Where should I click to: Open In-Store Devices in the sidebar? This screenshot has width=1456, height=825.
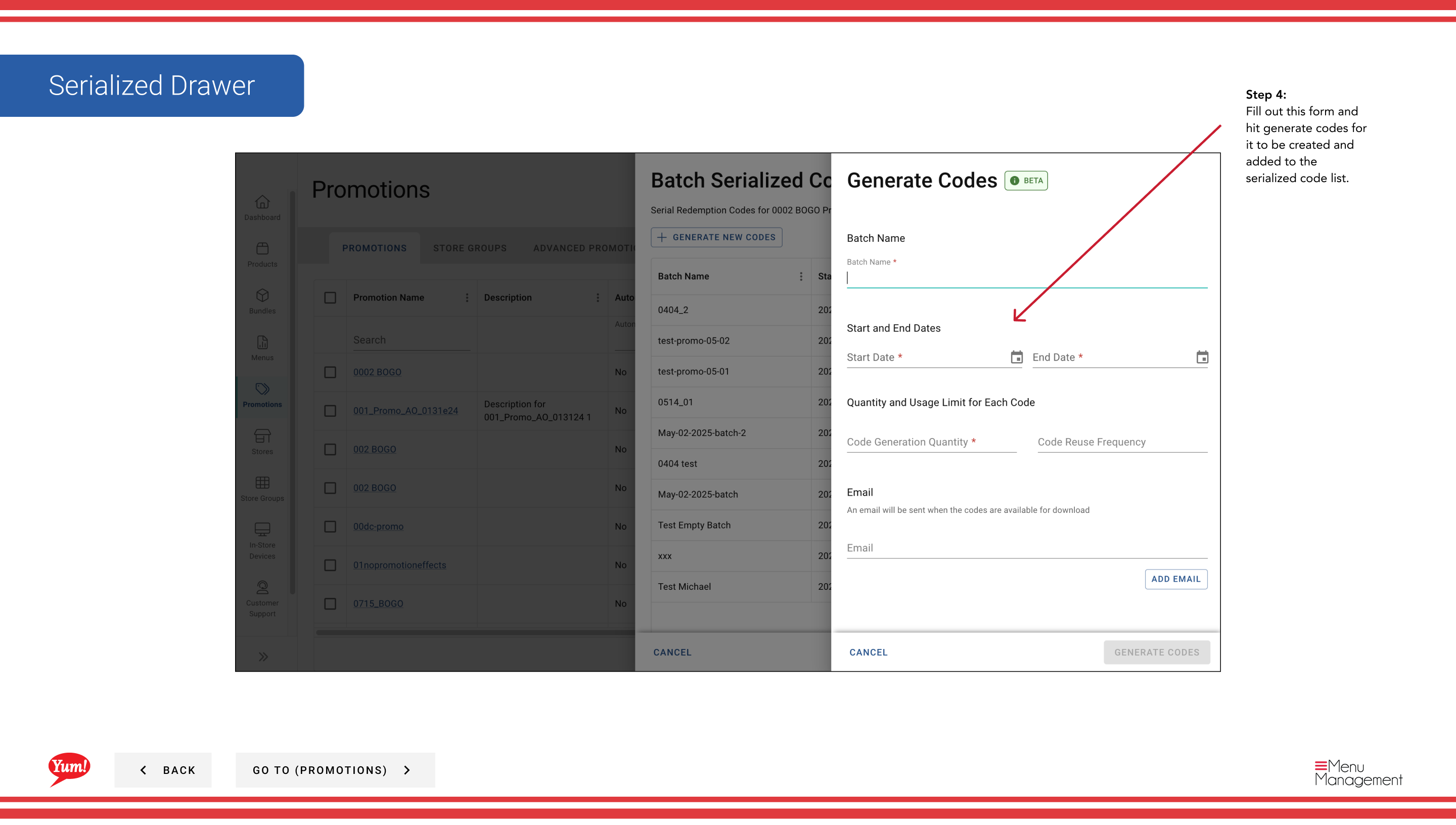pos(262,541)
